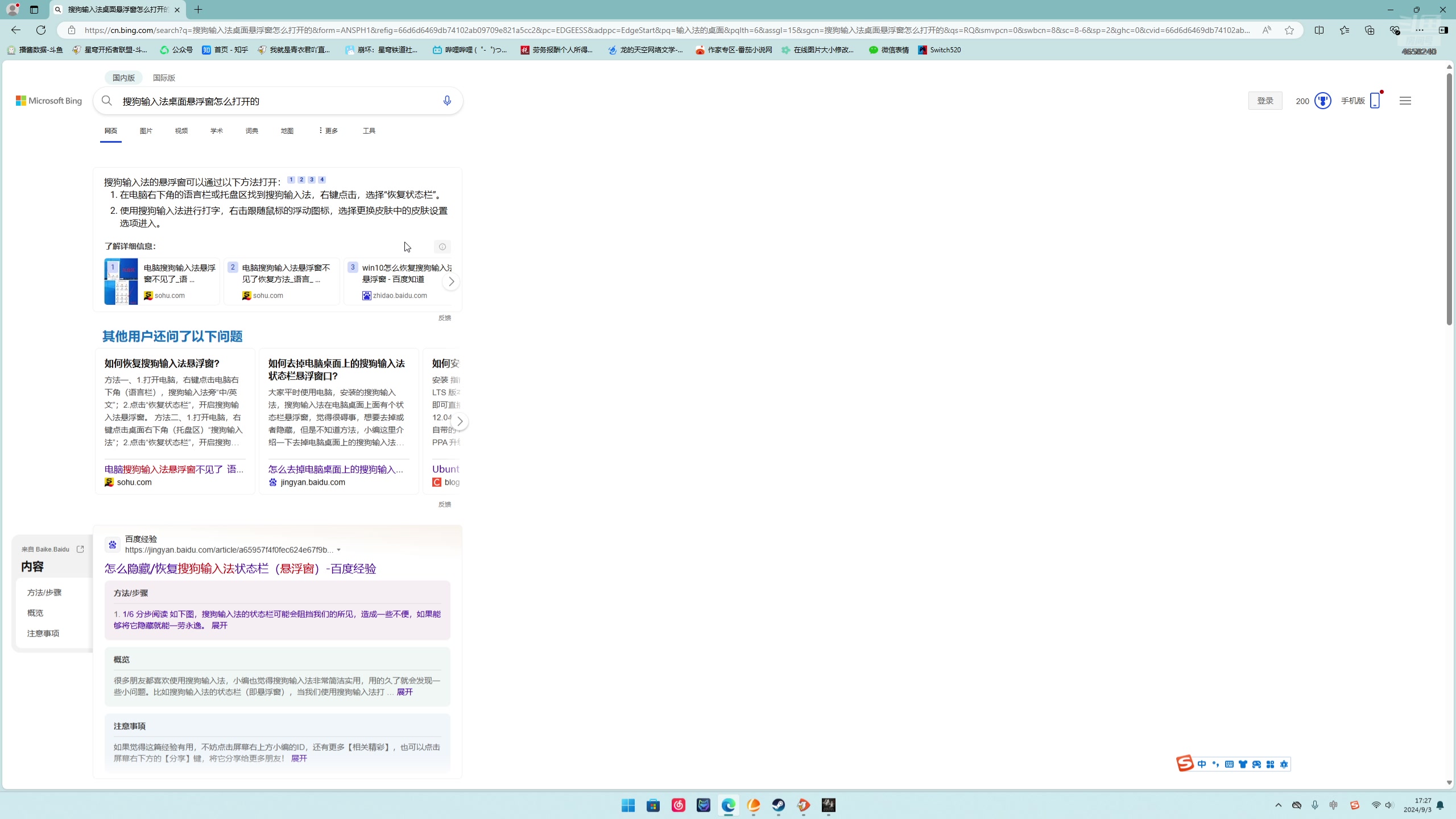Open Windows Start menu
Image resolution: width=1456 pixels, height=819 pixels.
point(628,805)
